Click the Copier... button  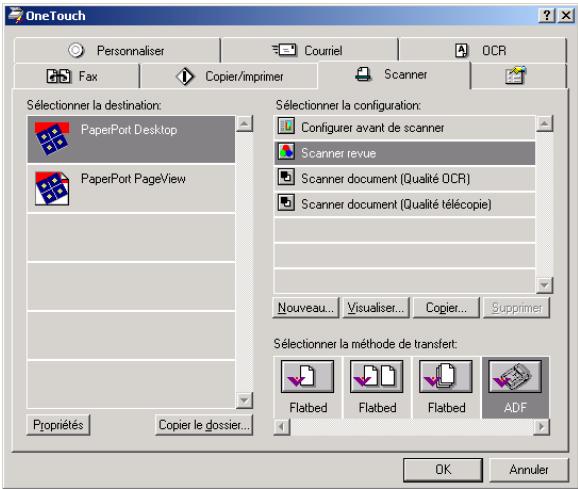click(446, 308)
